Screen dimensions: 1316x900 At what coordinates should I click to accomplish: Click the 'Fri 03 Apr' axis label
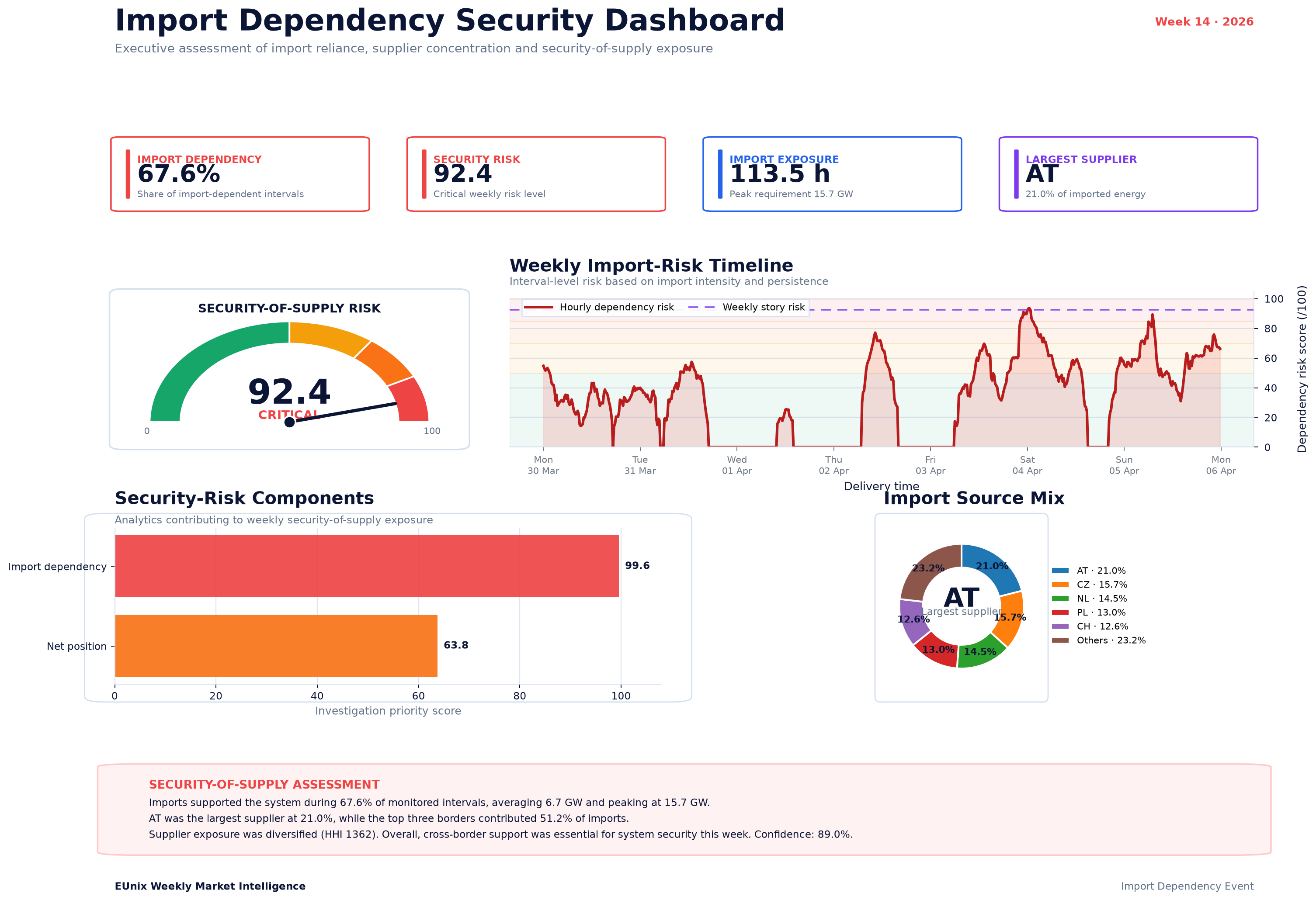(x=931, y=465)
